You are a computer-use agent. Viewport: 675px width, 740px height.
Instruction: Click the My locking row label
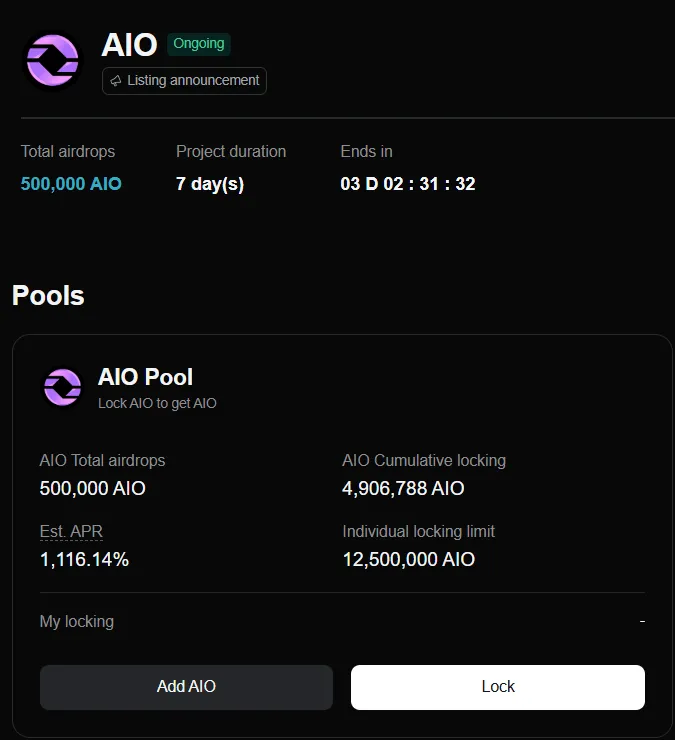tap(77, 621)
